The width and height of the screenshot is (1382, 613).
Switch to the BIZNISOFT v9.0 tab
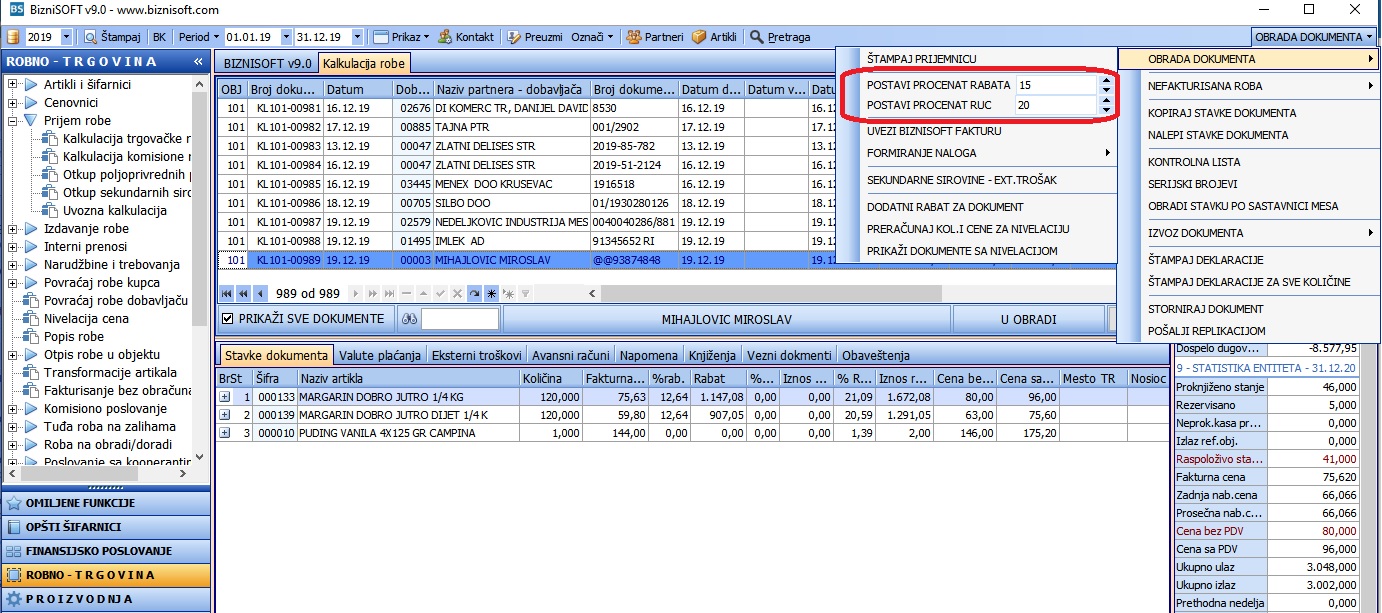268,63
